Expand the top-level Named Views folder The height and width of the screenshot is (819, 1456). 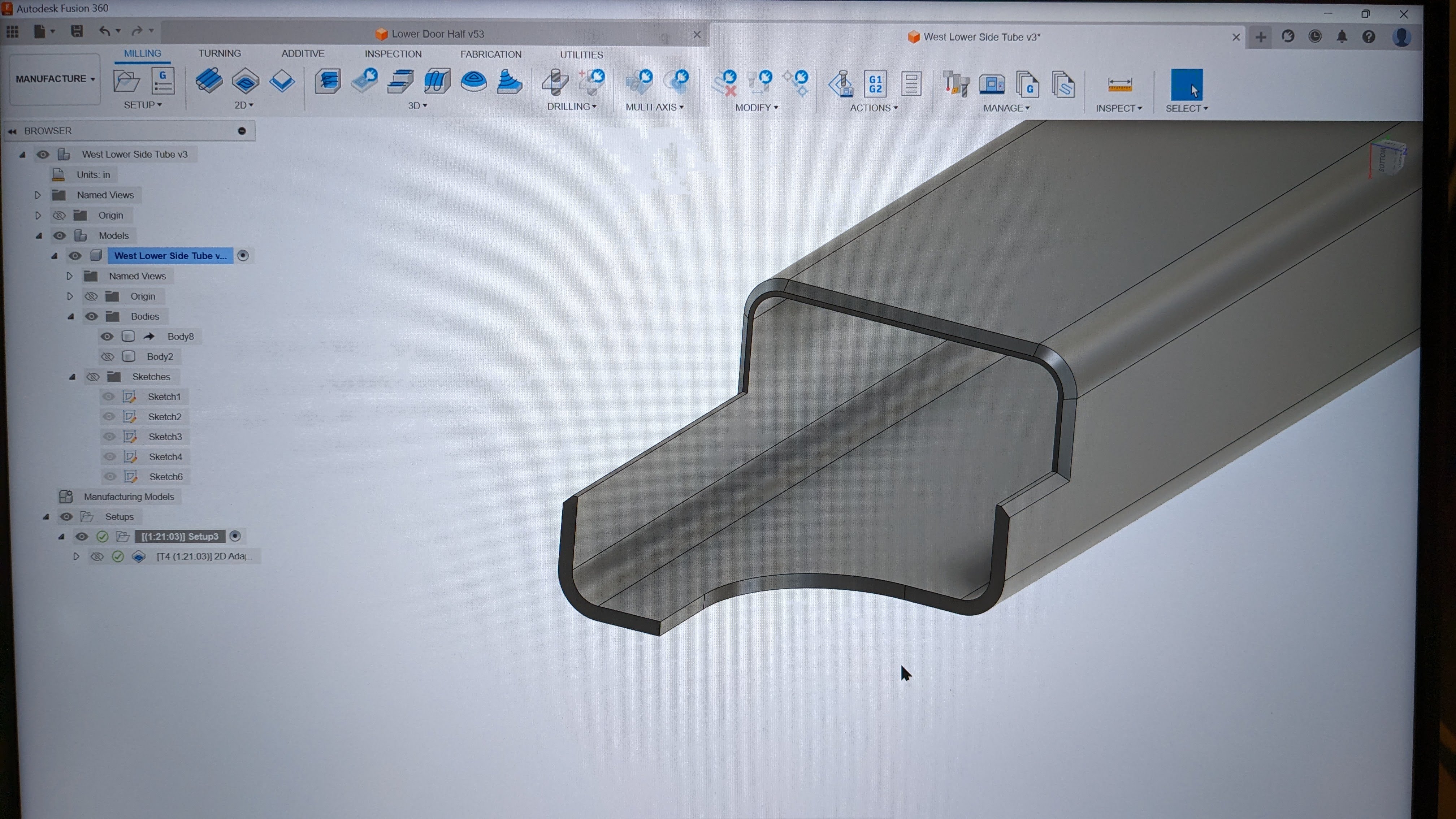tap(38, 195)
